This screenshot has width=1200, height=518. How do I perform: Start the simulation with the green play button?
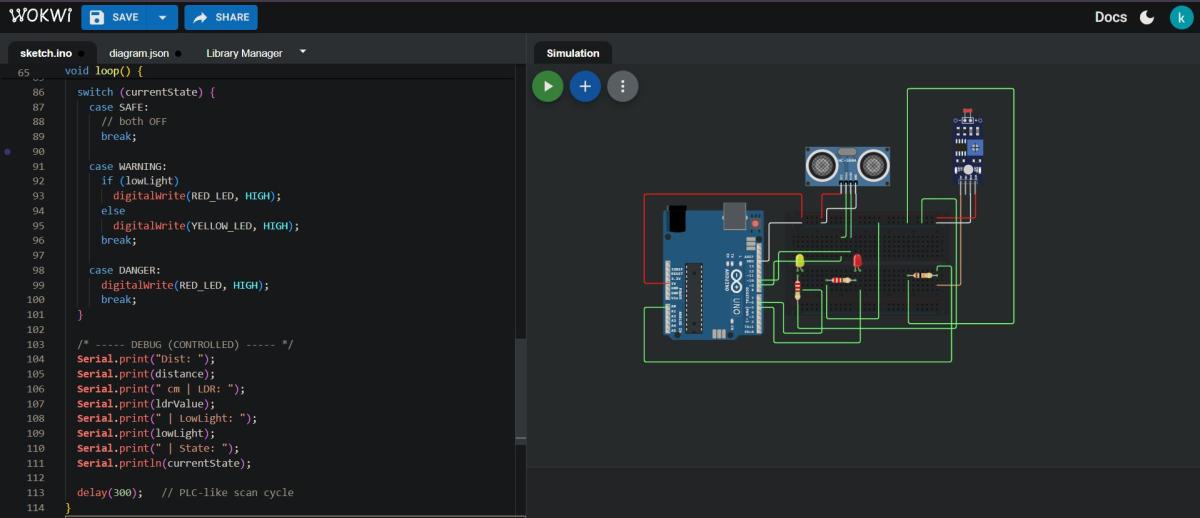click(x=547, y=86)
